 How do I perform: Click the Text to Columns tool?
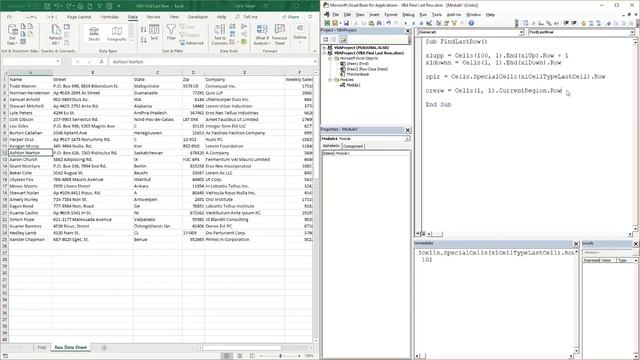pyautogui.click(x=219, y=34)
